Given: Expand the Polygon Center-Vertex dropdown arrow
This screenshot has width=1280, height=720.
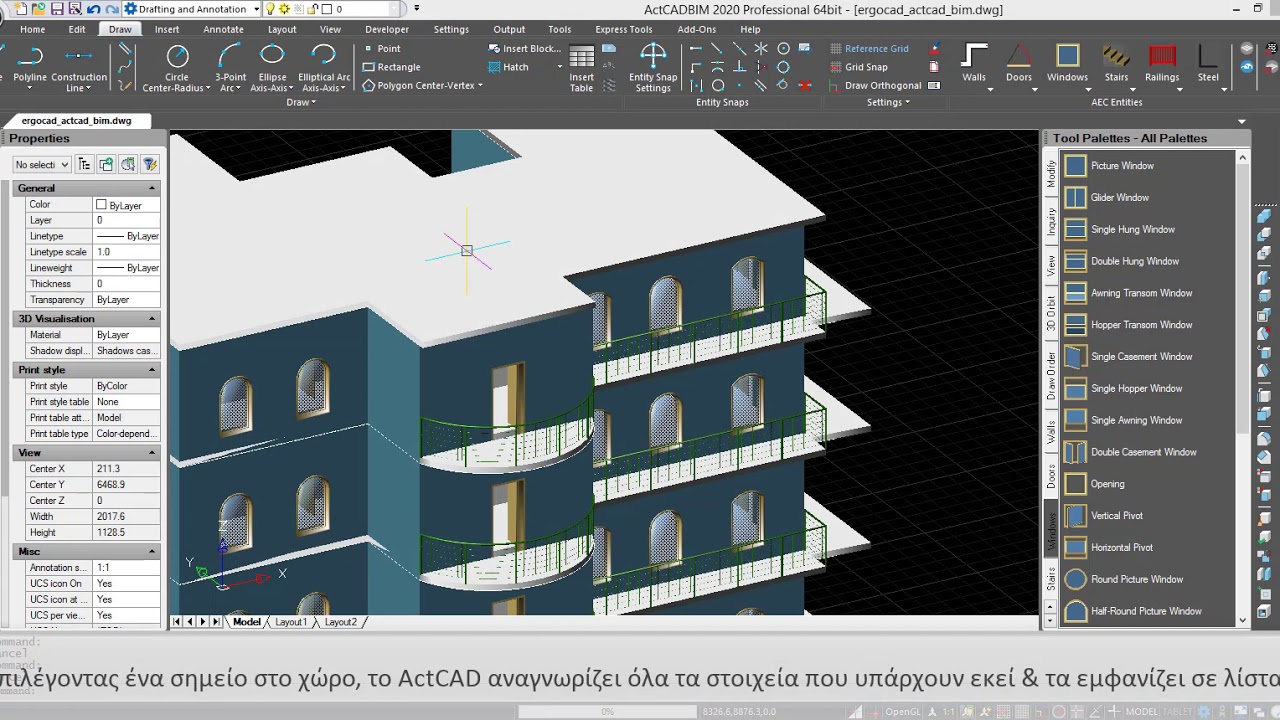Looking at the screenshot, I should [480, 86].
